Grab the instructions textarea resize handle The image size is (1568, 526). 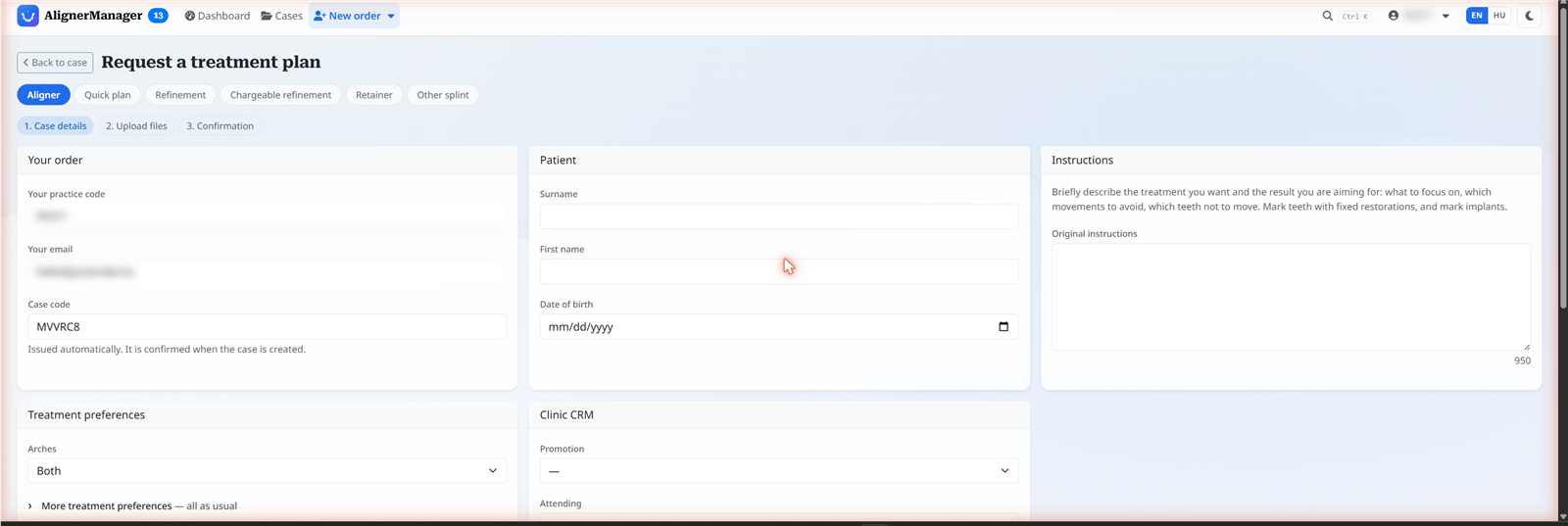pyautogui.click(x=1526, y=346)
